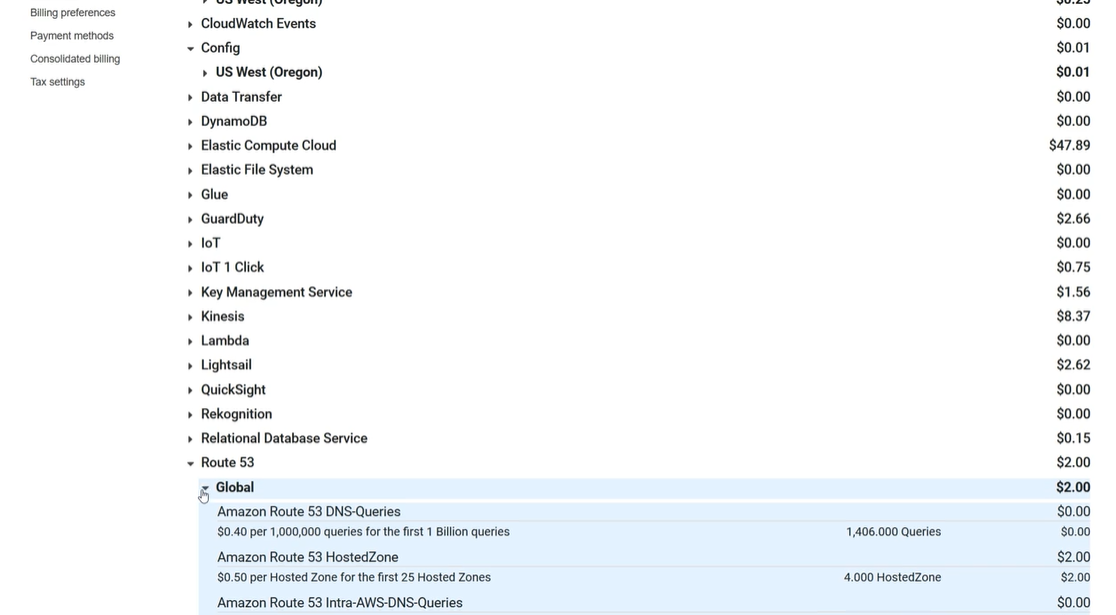Click the 1,406.000 Queries usage value
This screenshot has width=1116, height=615.
pos(893,532)
